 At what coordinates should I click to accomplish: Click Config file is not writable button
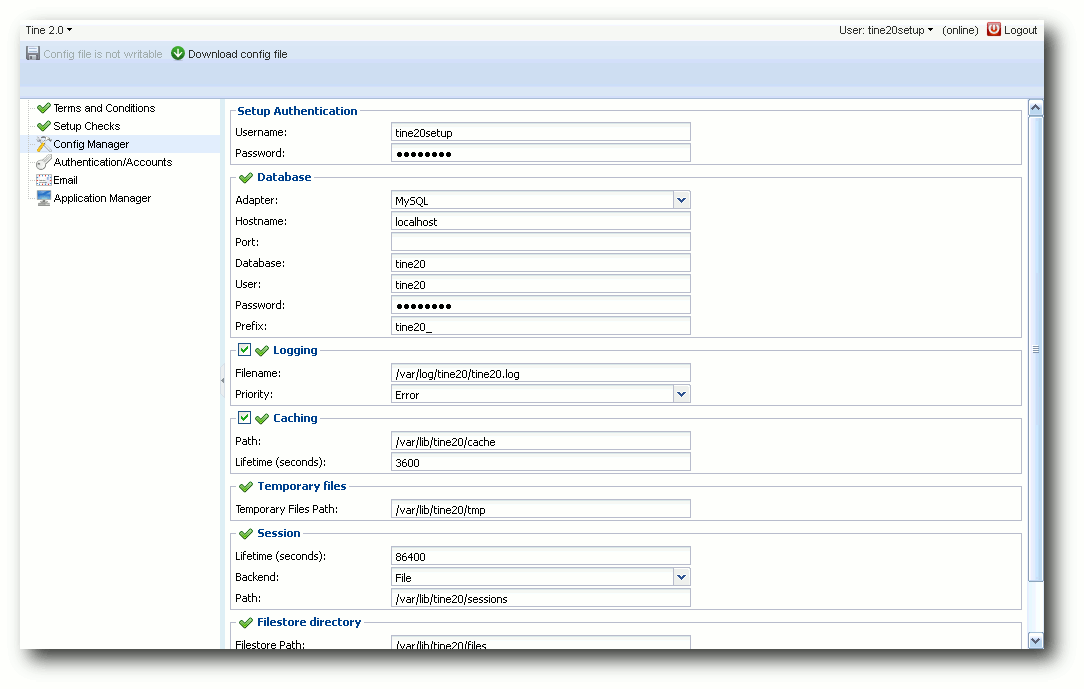coord(94,54)
